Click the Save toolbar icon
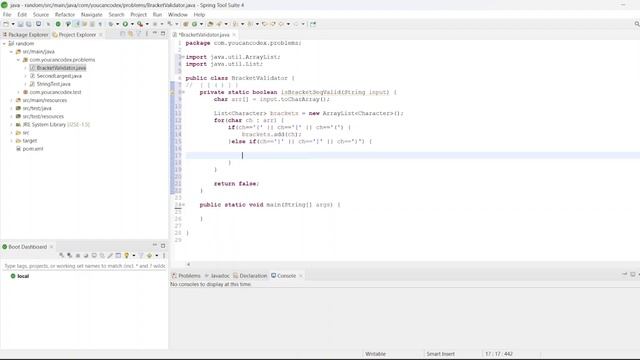Screen dimensions: 640x360 pyautogui.click(x=20, y=24)
